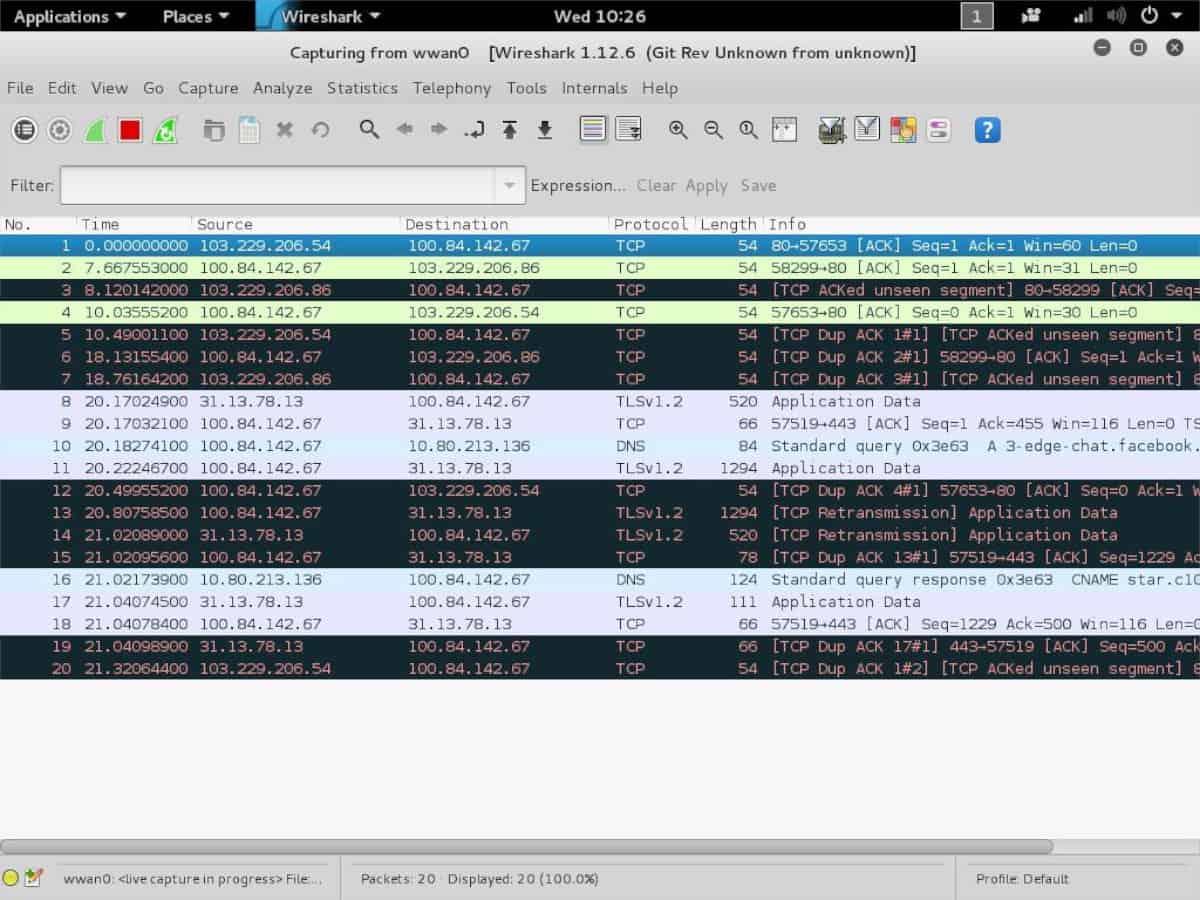Open the Filter entry dropdown

(x=510, y=185)
